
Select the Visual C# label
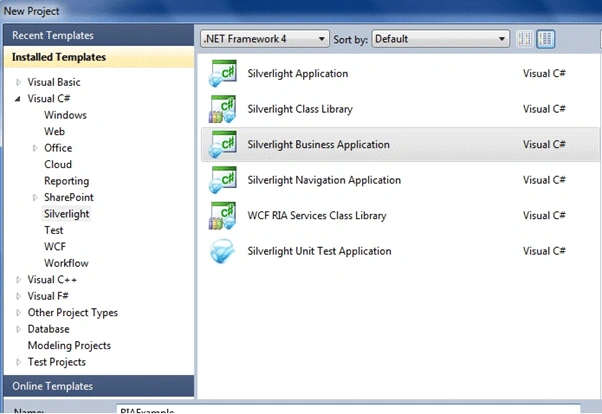49,99
